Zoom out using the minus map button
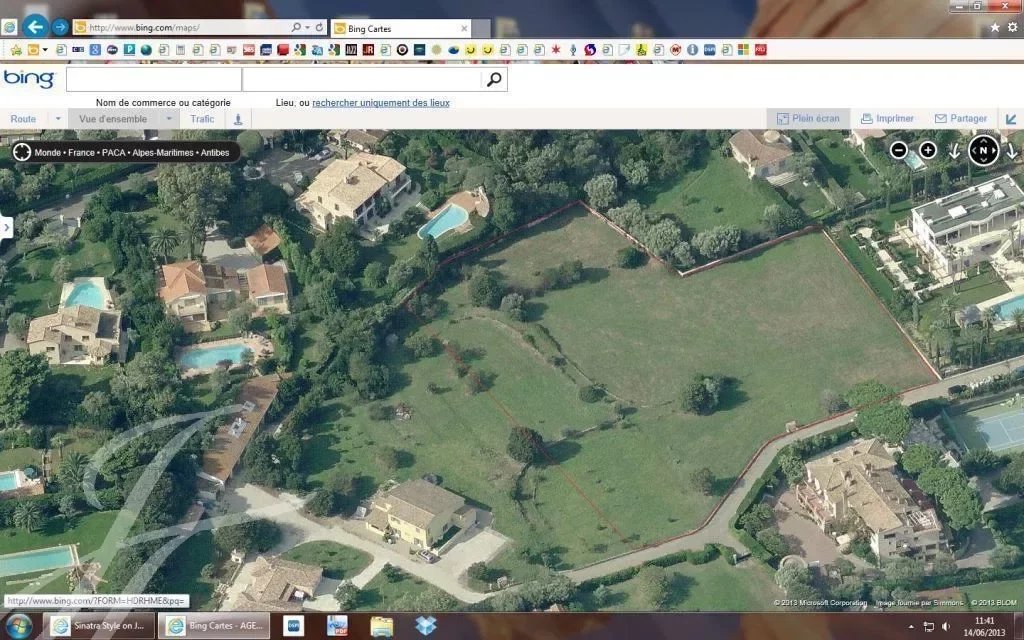1024x640 pixels. (x=899, y=150)
